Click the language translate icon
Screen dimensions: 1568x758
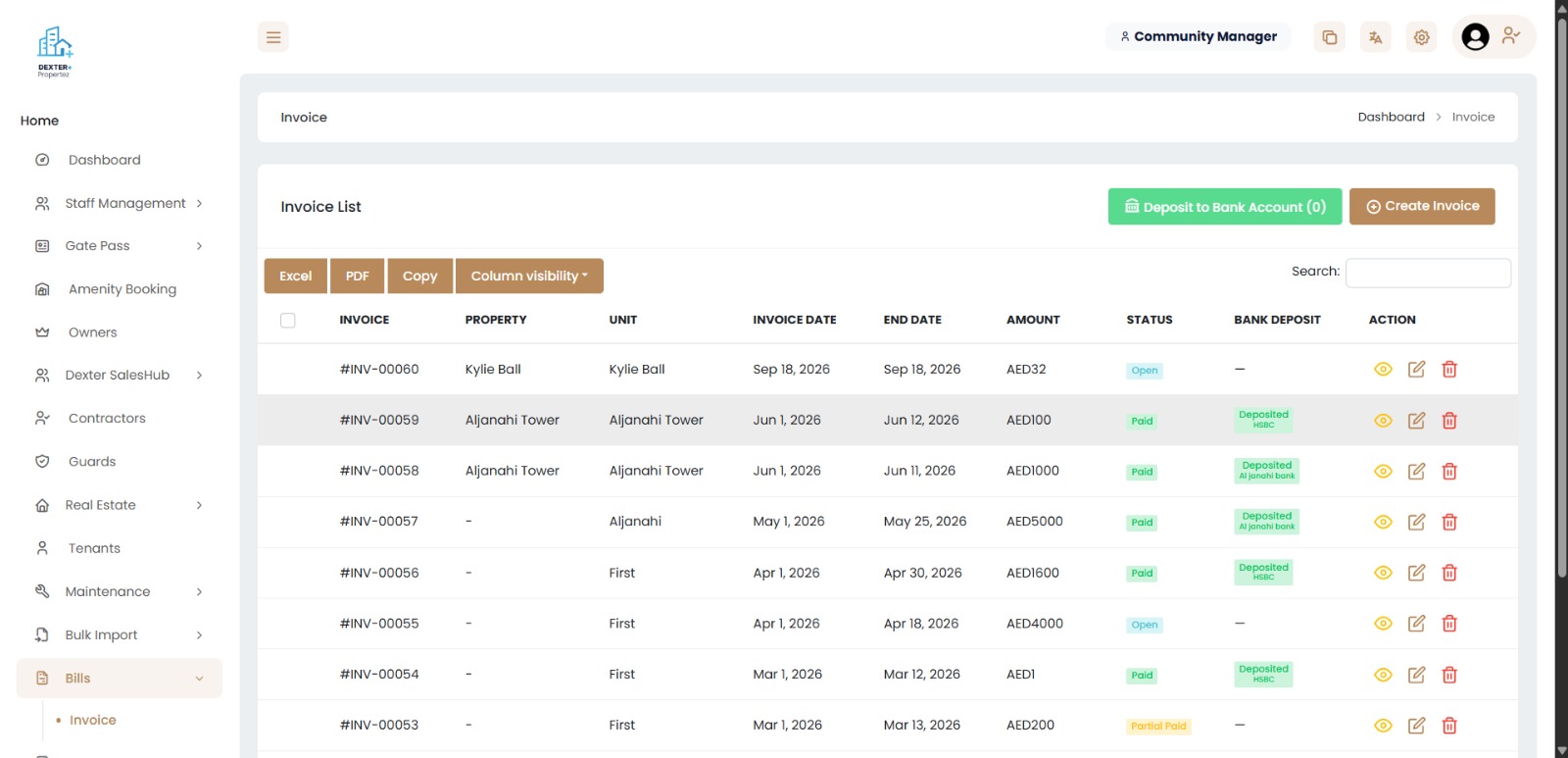tap(1375, 37)
